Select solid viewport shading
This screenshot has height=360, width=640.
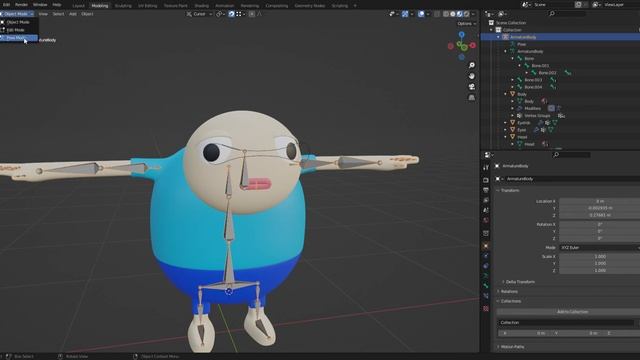[x=453, y=14]
